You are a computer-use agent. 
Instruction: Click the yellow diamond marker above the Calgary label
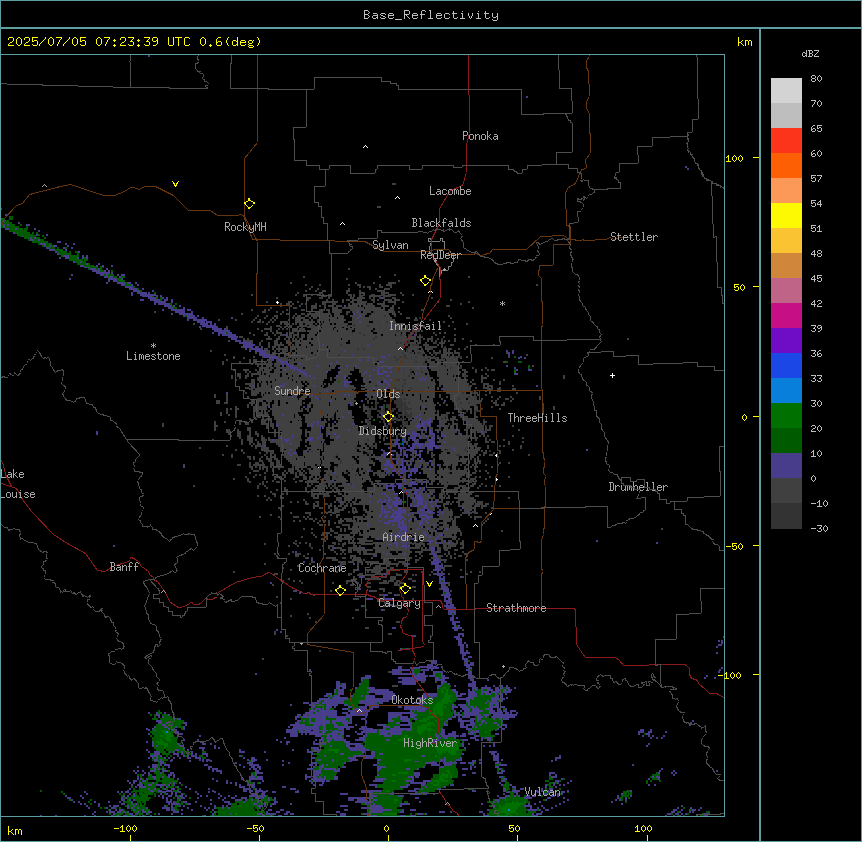(405, 589)
